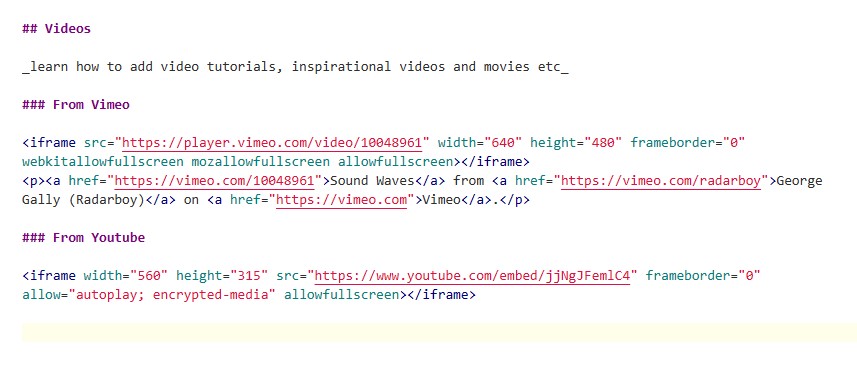Image resolution: width=857 pixels, height=372 pixels.
Task: Open the youtube.com/embed/jjNgJFemlC4 link
Action: (x=472, y=276)
